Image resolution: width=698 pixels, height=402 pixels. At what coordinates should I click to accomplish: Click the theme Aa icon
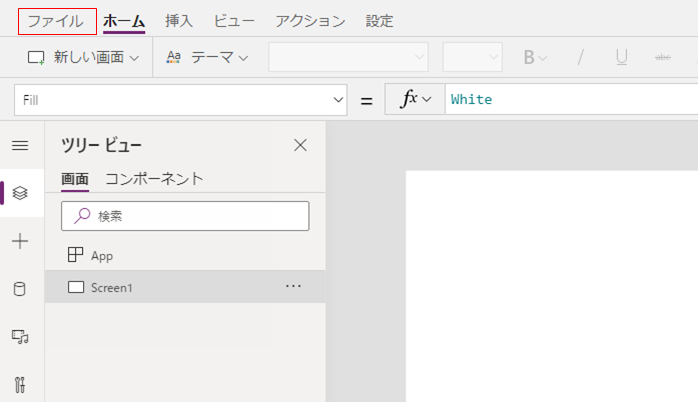[174, 57]
